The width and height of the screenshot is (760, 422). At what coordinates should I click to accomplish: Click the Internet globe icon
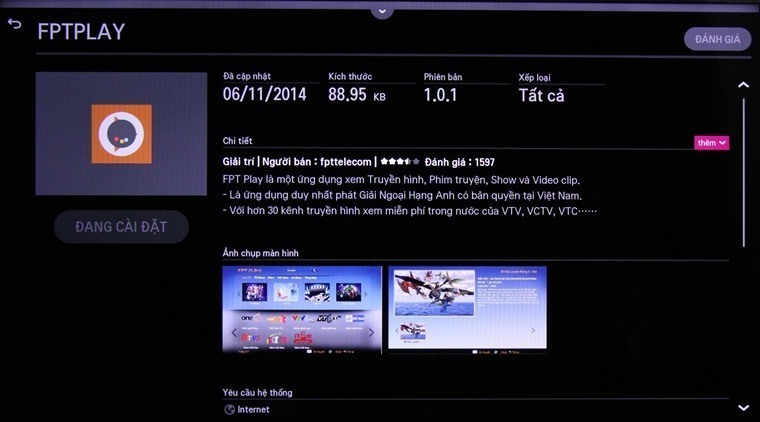229,409
